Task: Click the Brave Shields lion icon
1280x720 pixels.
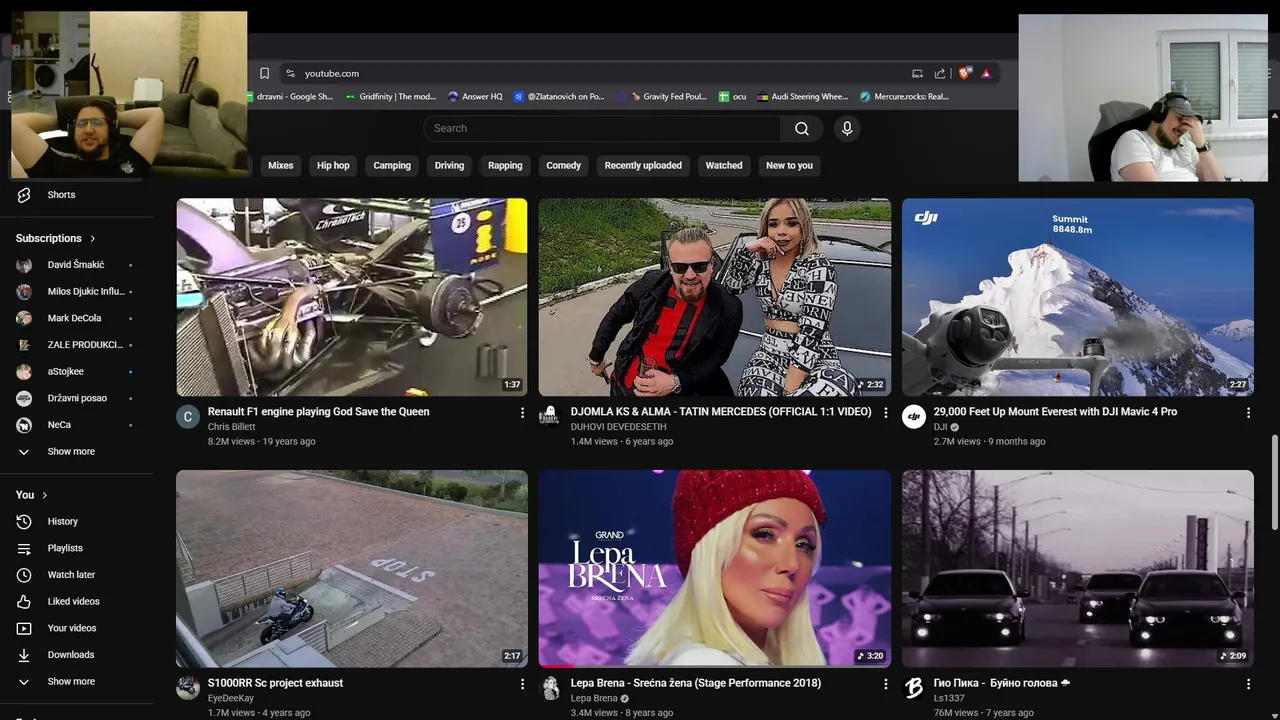Action: click(x=964, y=73)
